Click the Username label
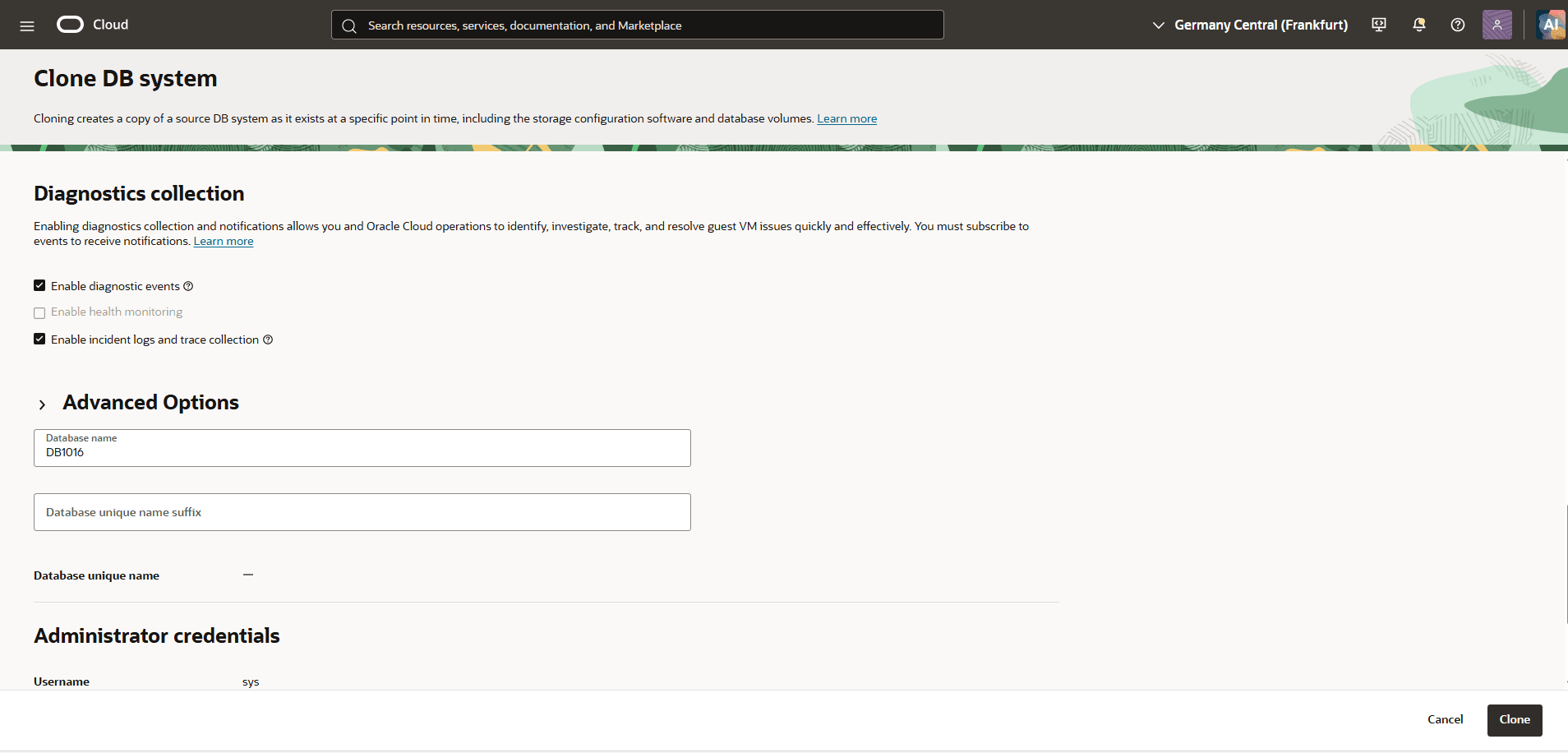1568x753 pixels. (62, 681)
